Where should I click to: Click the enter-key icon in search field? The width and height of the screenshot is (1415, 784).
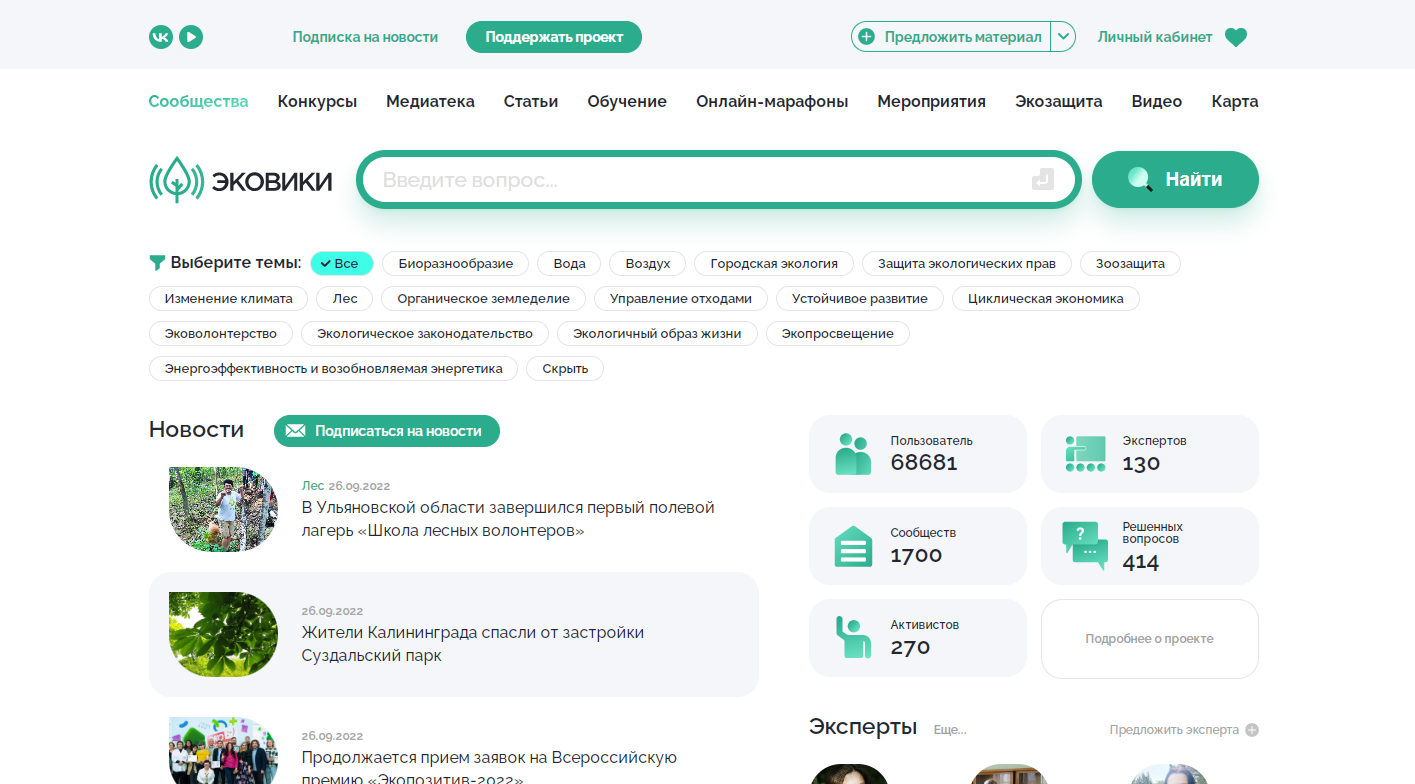(1042, 180)
